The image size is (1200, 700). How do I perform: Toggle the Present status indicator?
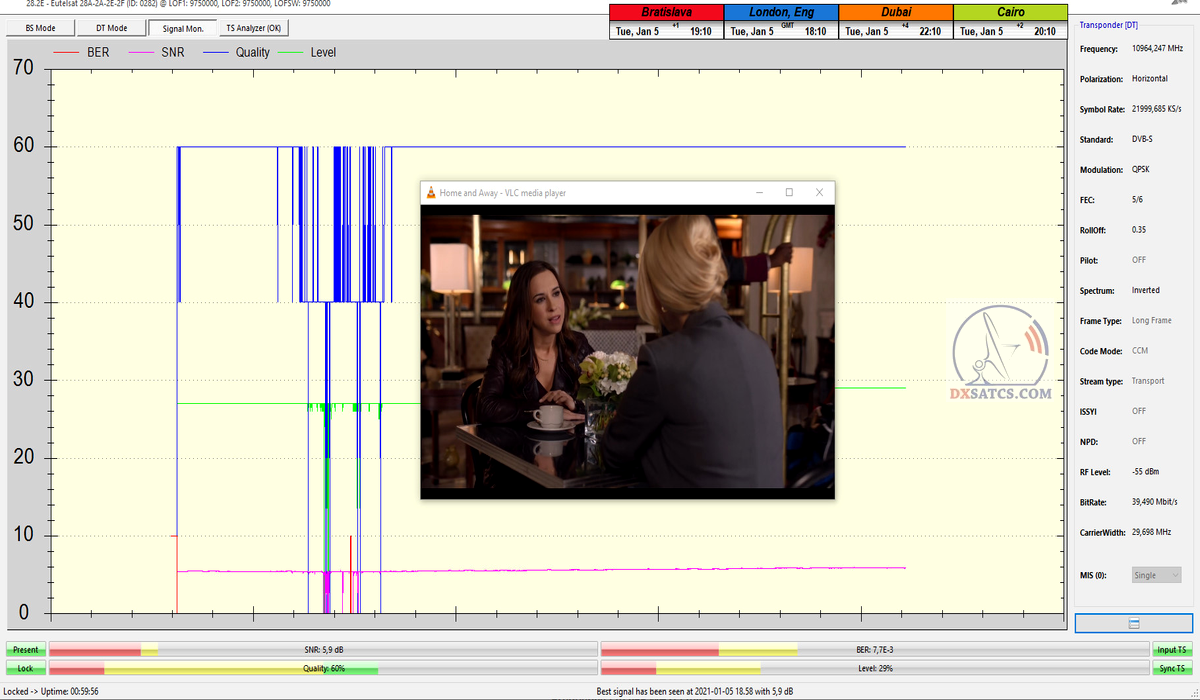coord(26,650)
